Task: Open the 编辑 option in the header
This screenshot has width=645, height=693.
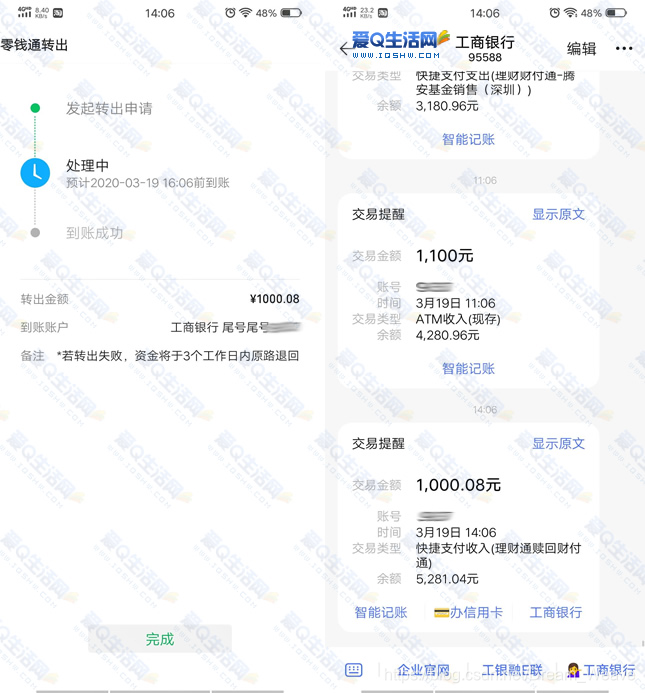Action: pyautogui.click(x=581, y=48)
